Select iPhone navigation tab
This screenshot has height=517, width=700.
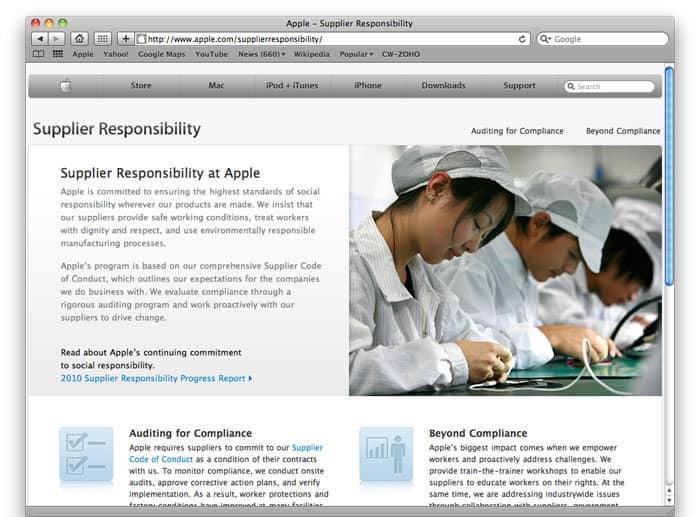(368, 85)
